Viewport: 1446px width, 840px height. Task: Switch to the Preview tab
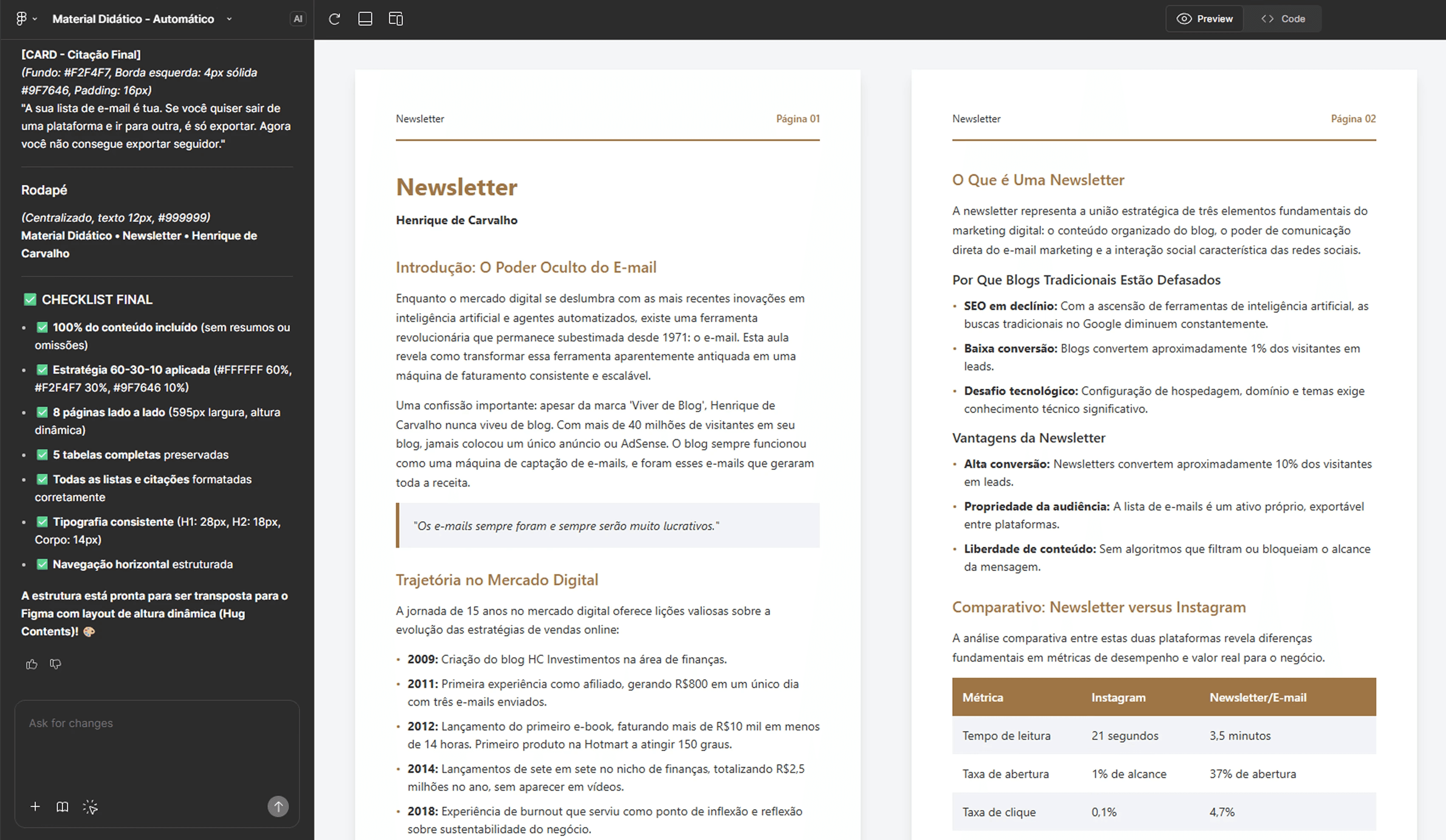(x=1204, y=19)
